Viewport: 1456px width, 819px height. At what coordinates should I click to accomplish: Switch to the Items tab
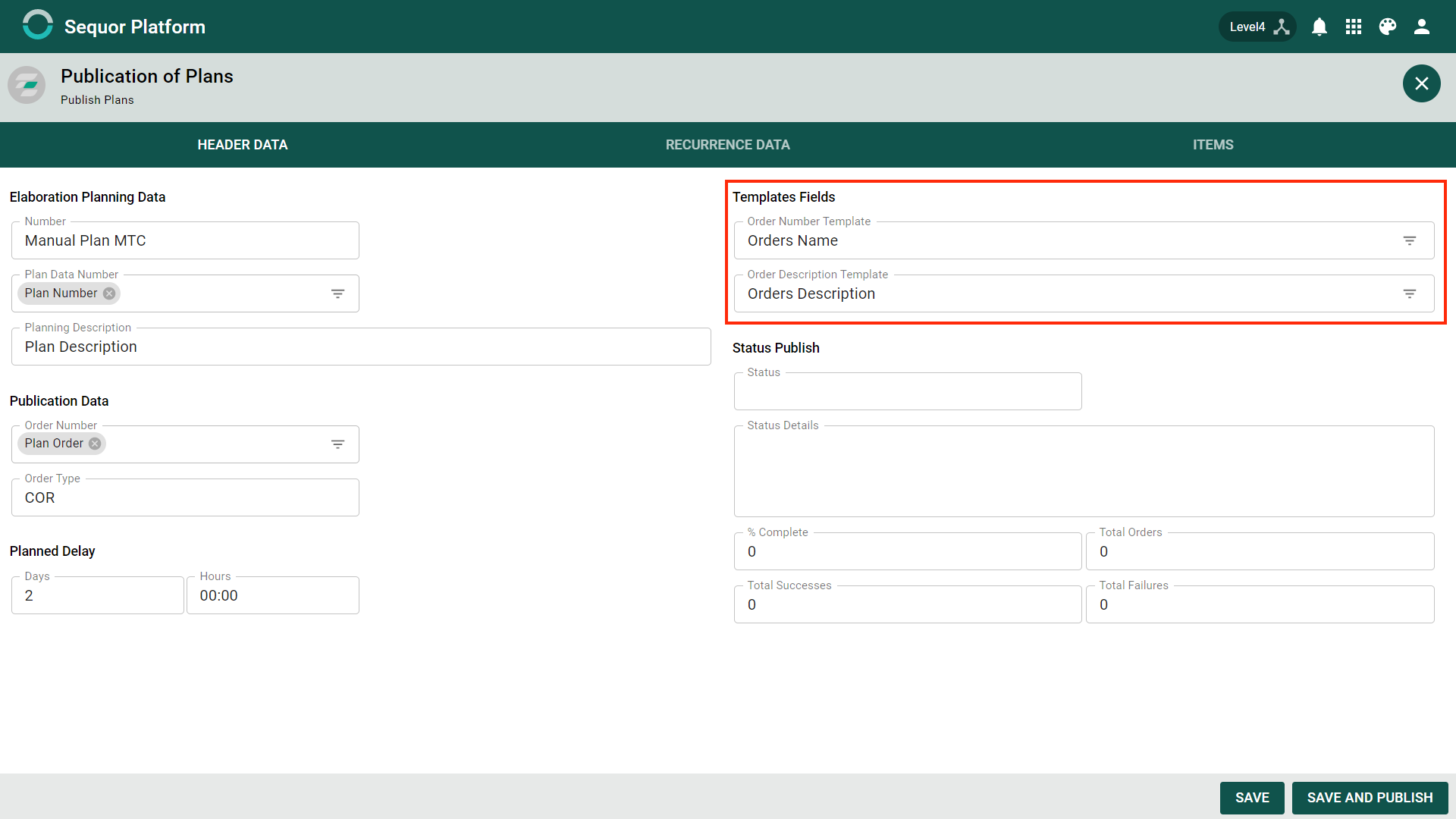tap(1213, 145)
